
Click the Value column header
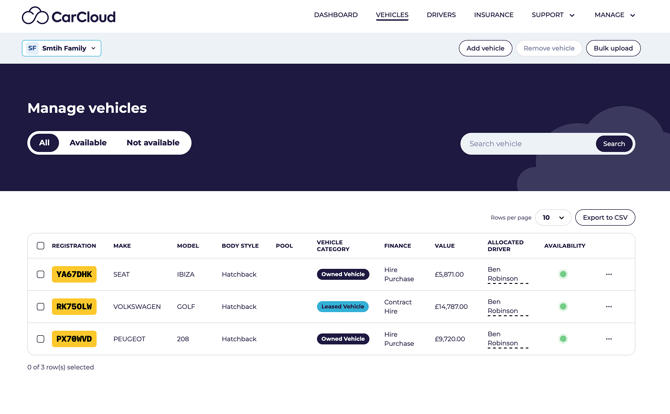[444, 246]
